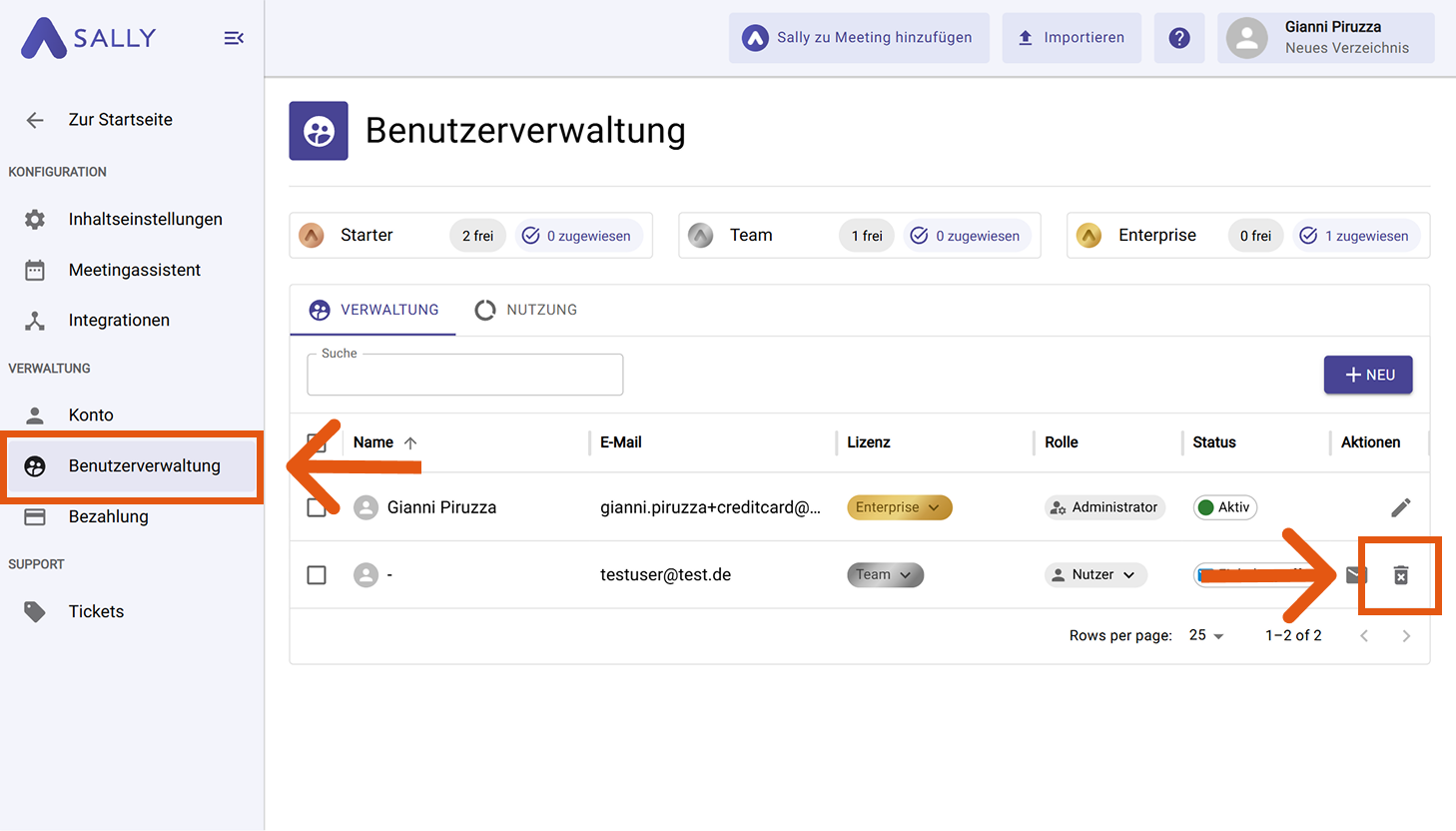This screenshot has width=1456, height=831.
Task: Go back via Zur Startseite arrow
Action: point(35,120)
